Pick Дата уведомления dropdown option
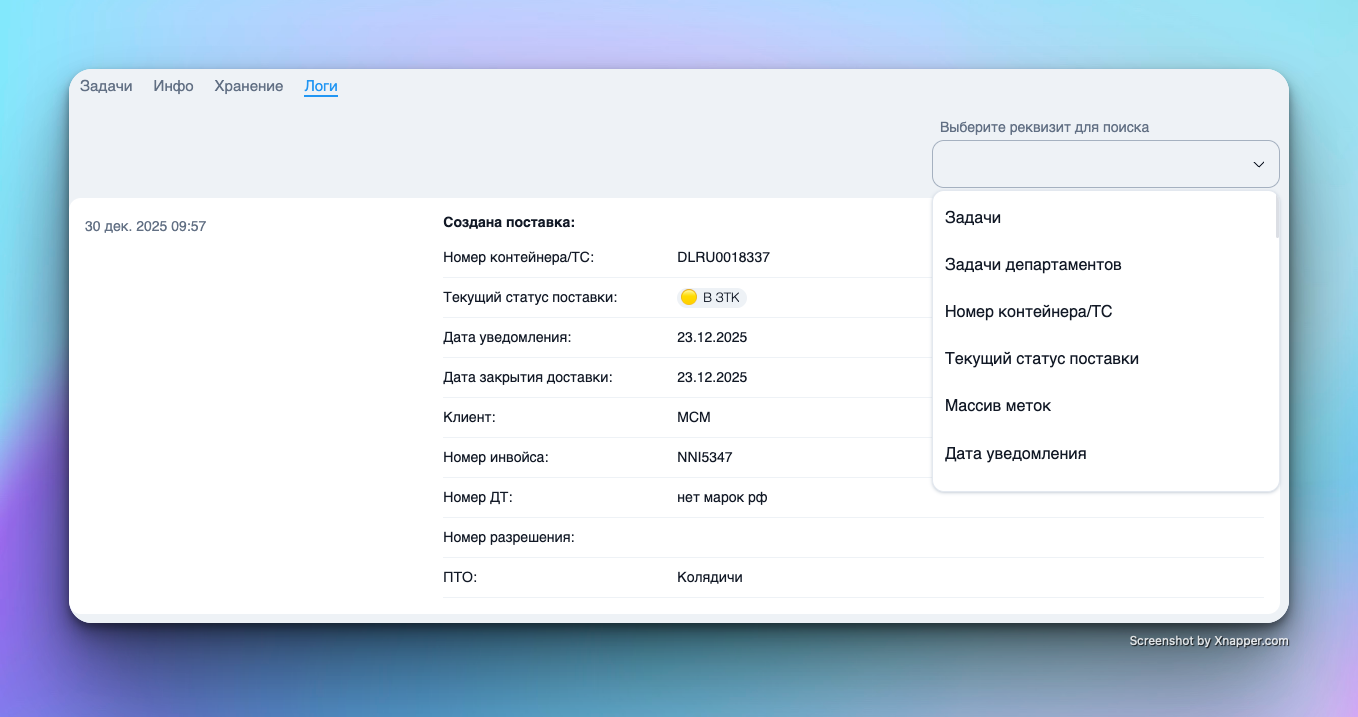 [1105, 454]
